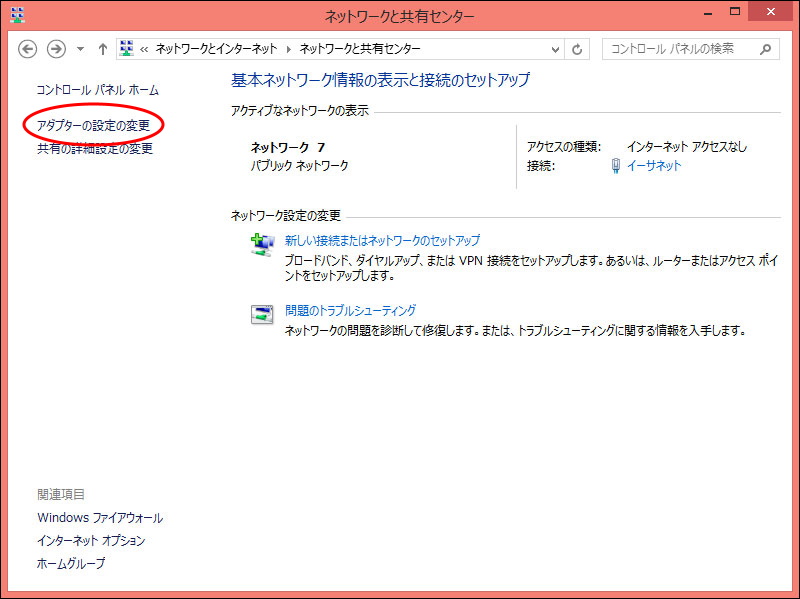The width and height of the screenshot is (800, 599).
Task: Click the ネットワーク 7 network name
Action: pyautogui.click(x=288, y=147)
